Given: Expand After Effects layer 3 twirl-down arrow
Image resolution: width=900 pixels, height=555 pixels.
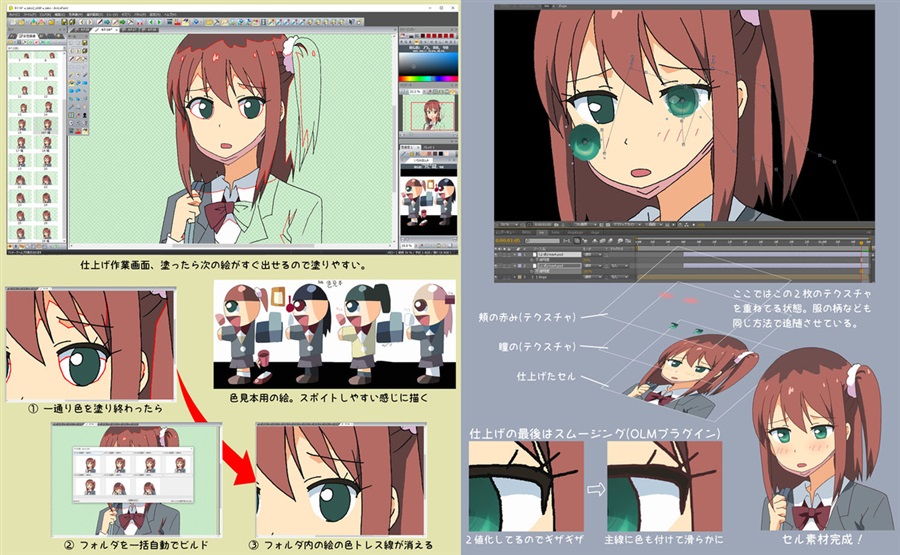Looking at the screenshot, I should (x=515, y=277).
